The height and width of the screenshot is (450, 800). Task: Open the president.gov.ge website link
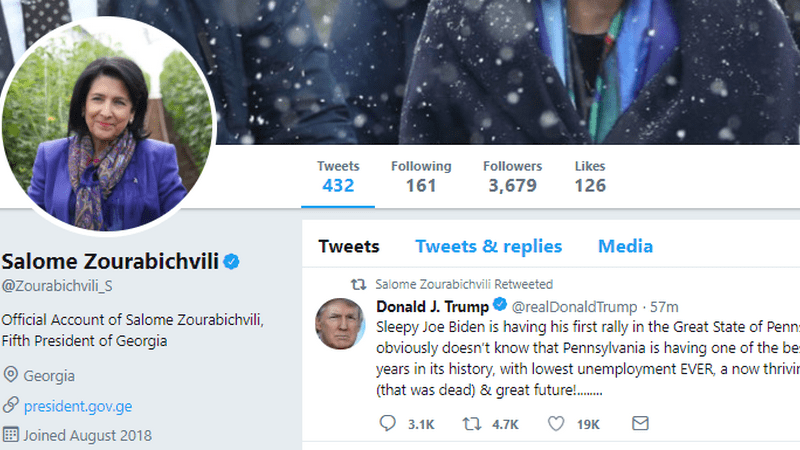[x=80, y=406]
